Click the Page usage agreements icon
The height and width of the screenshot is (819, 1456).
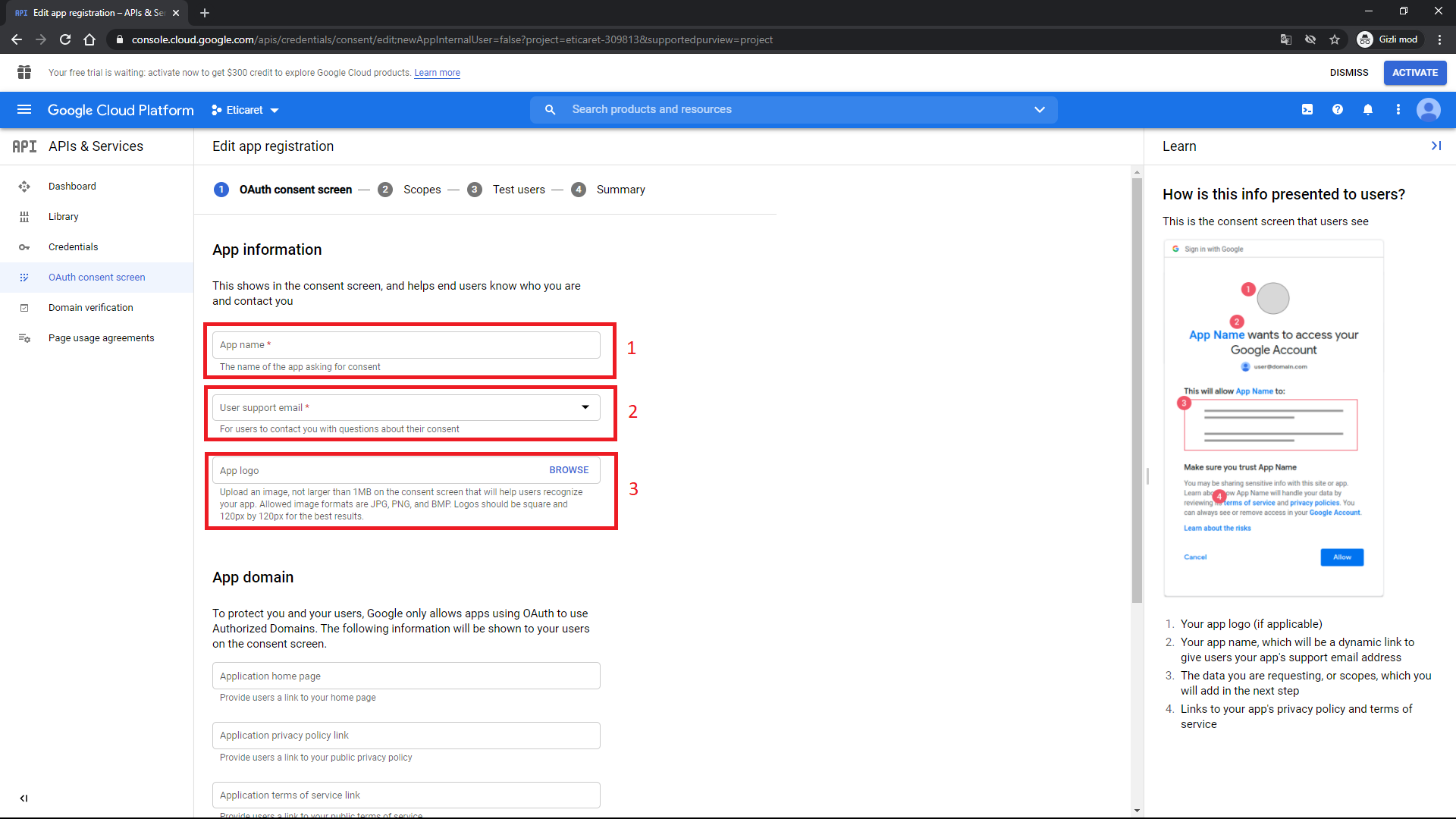click(x=24, y=338)
